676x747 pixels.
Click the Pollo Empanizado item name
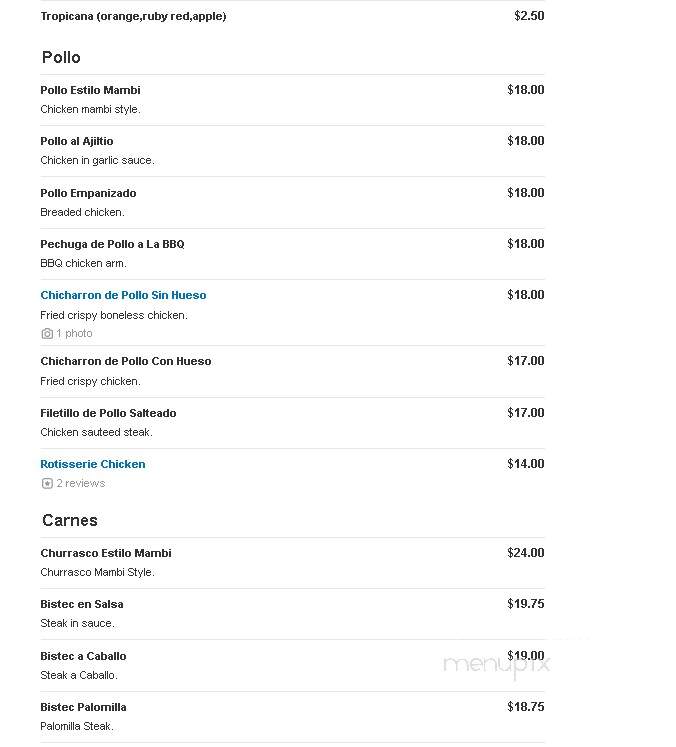89,193
